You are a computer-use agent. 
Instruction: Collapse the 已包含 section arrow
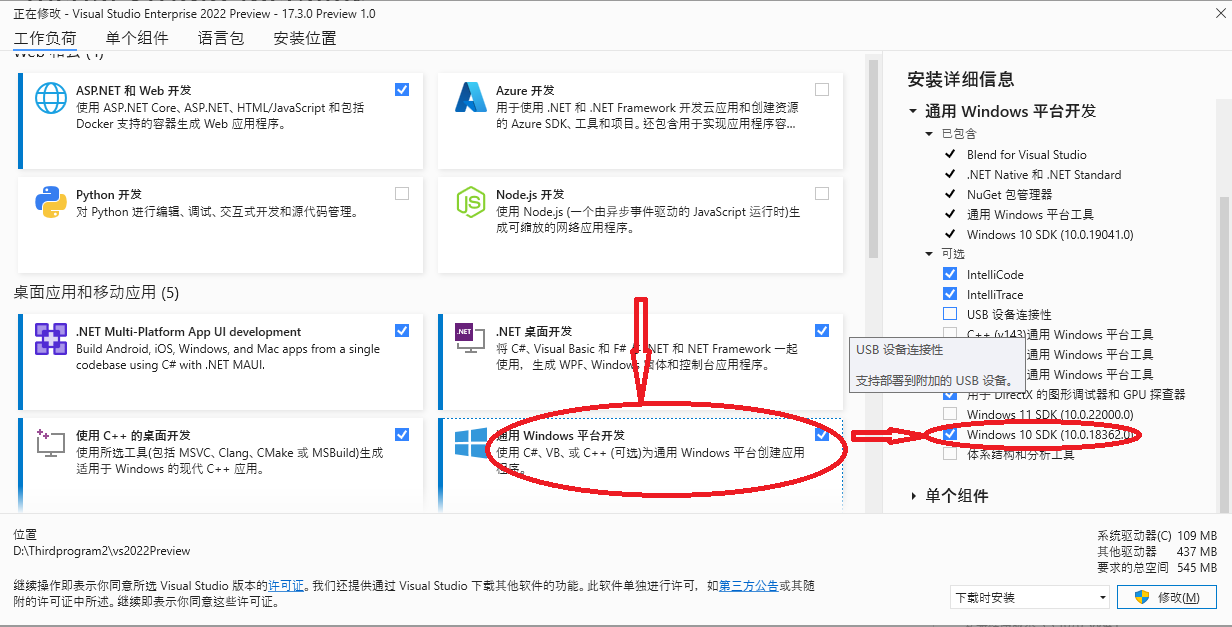pos(930,133)
